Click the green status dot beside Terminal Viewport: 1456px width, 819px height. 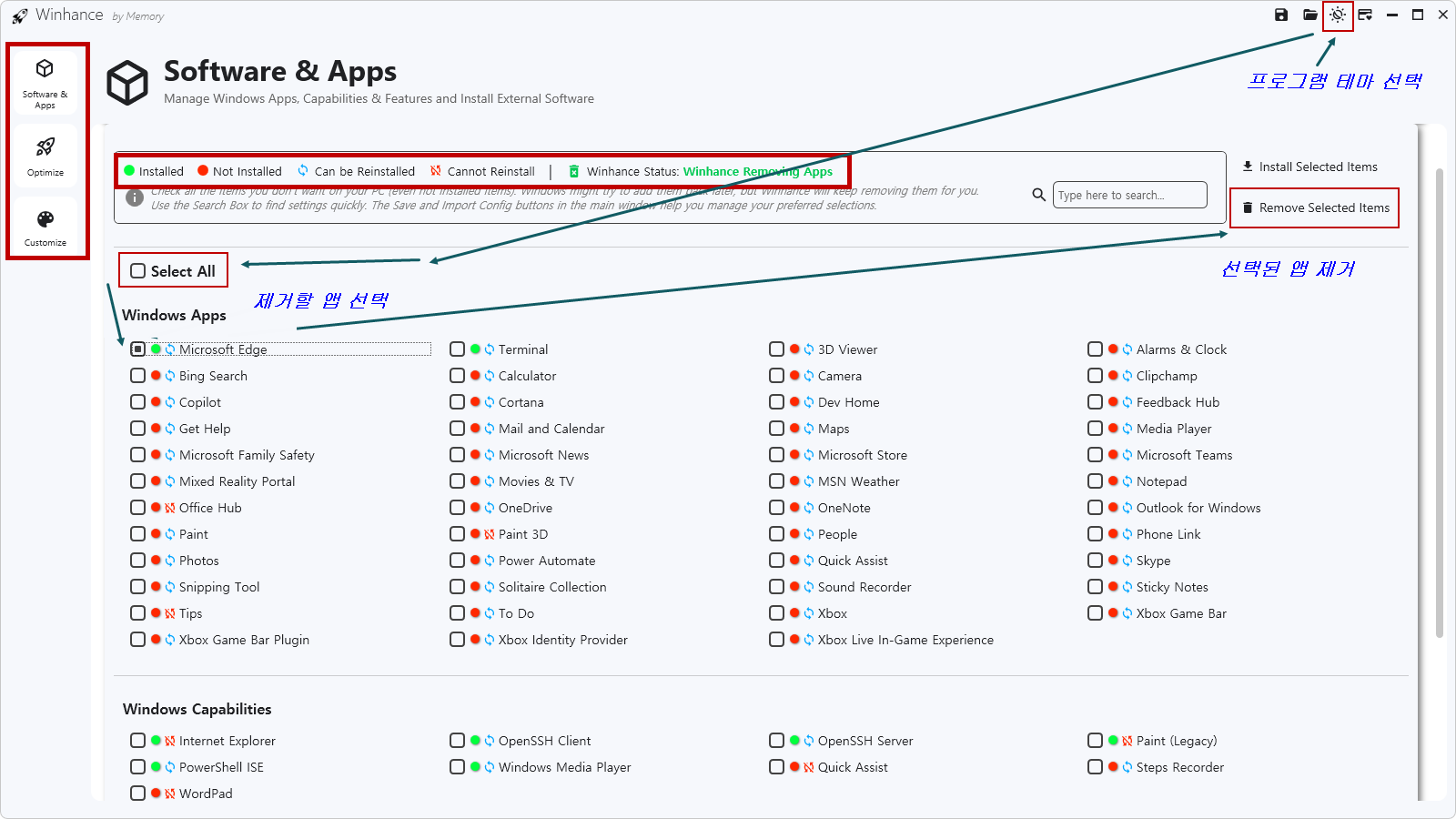click(475, 349)
